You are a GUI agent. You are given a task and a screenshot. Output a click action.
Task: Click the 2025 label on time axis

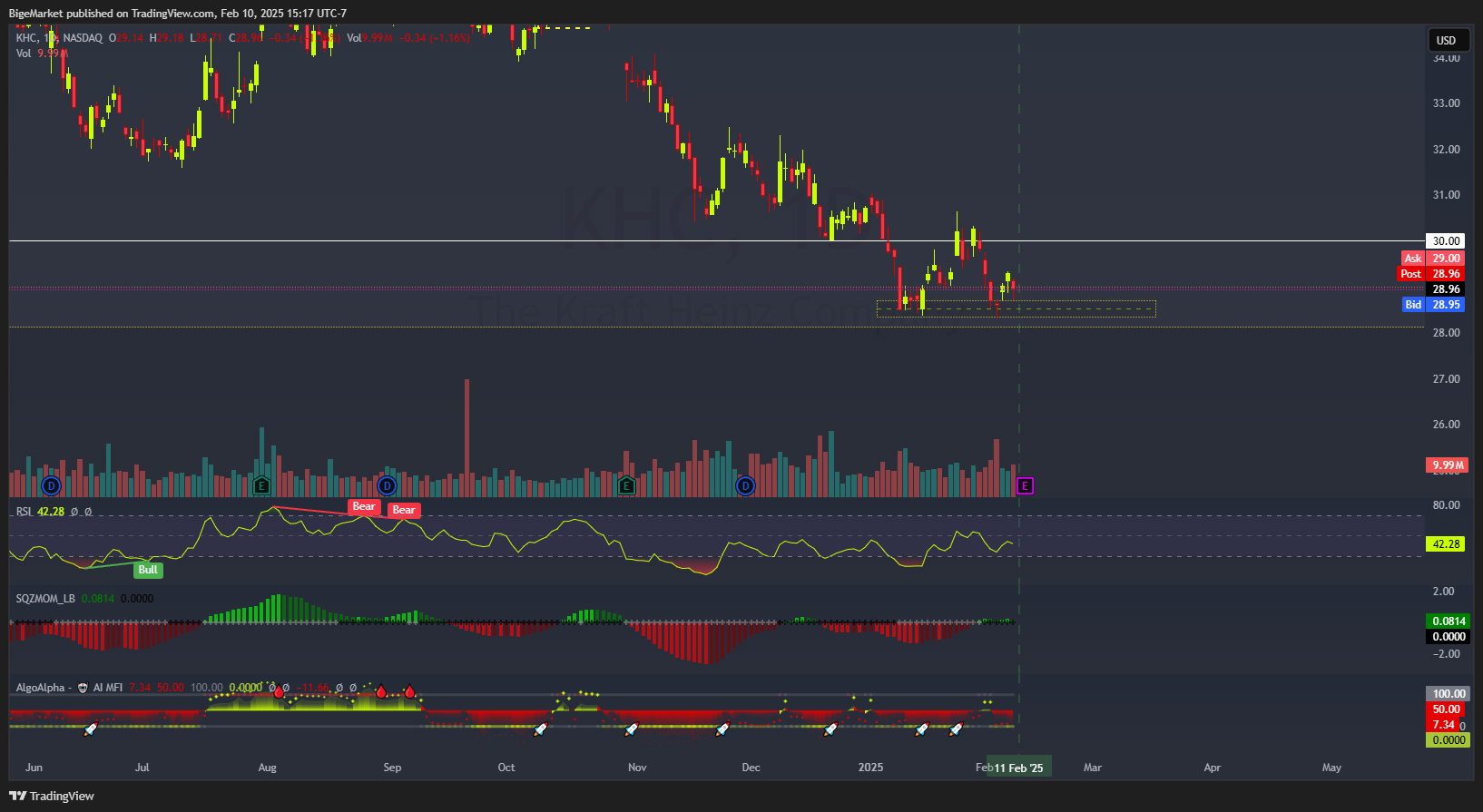click(x=870, y=768)
